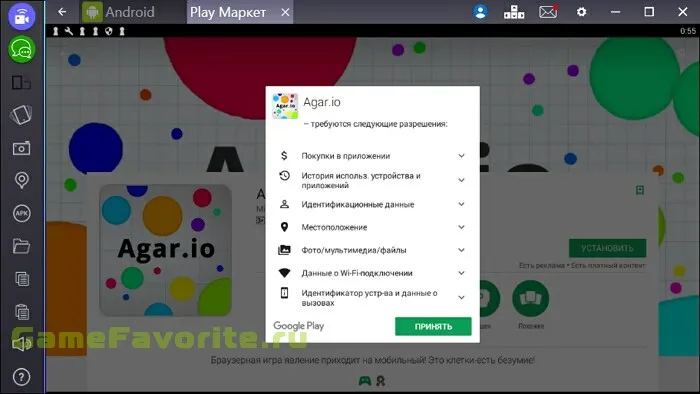Expand 'История использ. устройства' permission chevron

tap(461, 180)
